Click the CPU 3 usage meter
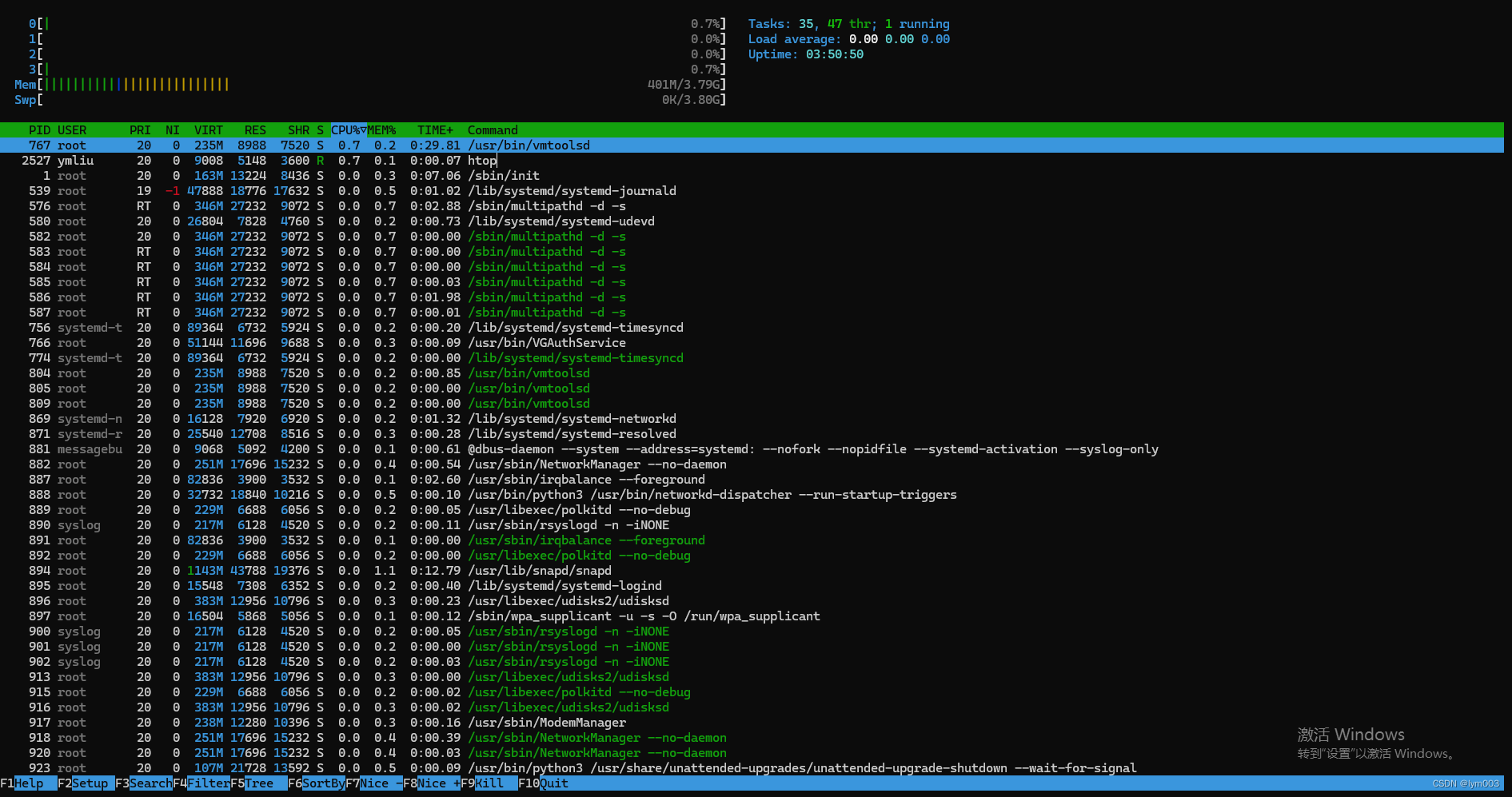The image size is (1512, 797). point(377,70)
